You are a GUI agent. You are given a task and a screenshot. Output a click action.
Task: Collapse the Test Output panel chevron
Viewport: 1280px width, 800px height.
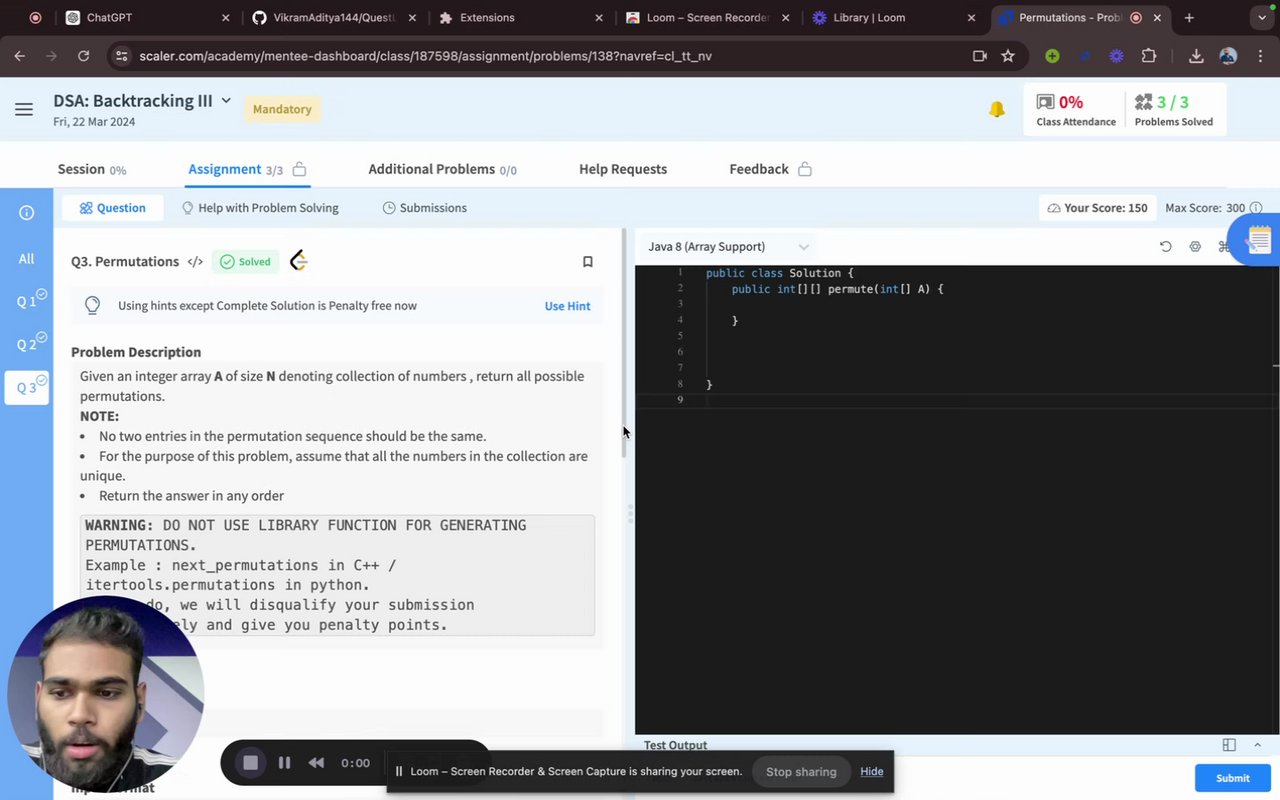(1258, 745)
